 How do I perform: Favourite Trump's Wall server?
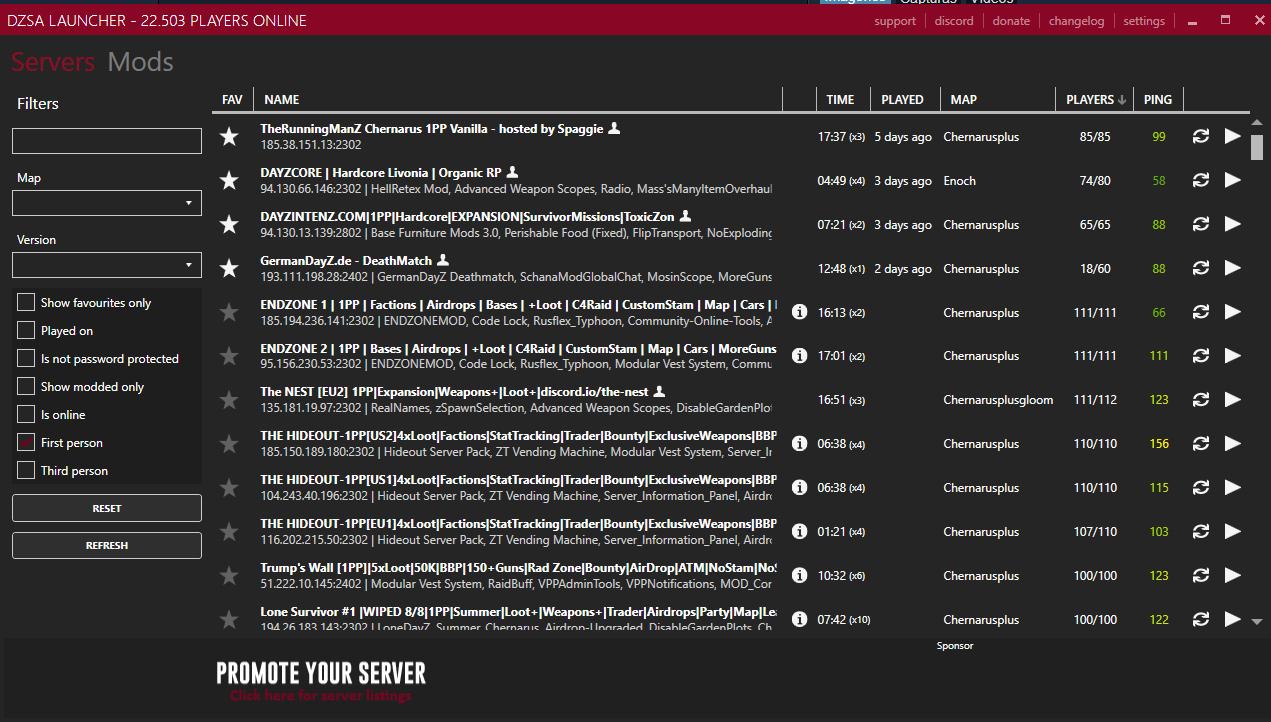coord(229,576)
